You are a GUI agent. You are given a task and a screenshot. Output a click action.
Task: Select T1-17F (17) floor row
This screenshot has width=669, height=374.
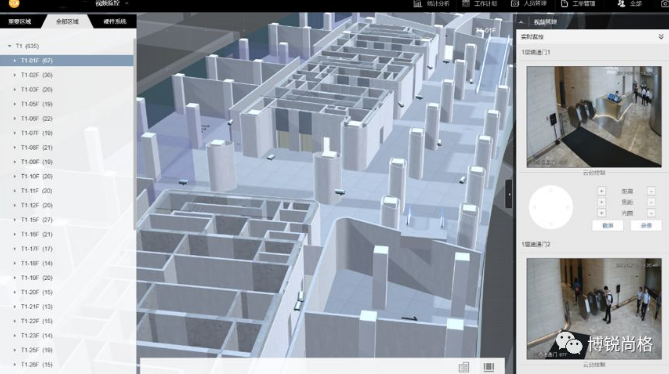[67, 249]
